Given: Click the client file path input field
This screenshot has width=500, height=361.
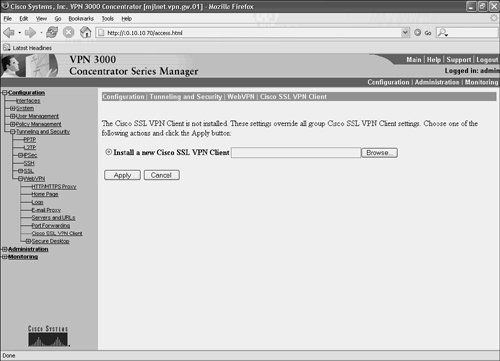Looking at the screenshot, I should tap(296, 153).
